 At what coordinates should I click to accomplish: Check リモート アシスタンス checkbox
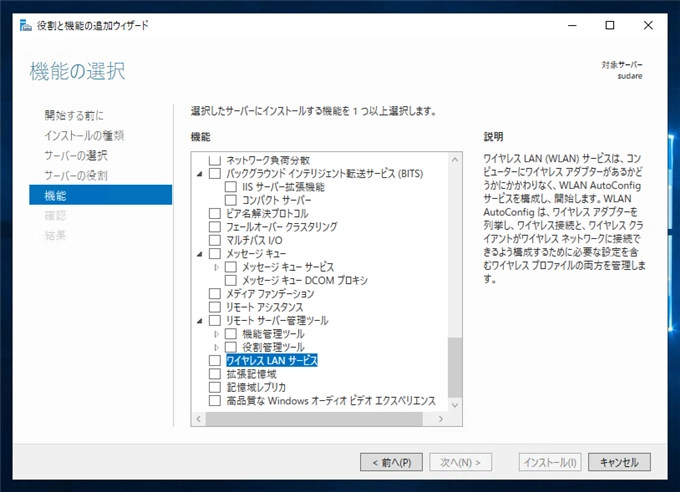pyautogui.click(x=215, y=307)
